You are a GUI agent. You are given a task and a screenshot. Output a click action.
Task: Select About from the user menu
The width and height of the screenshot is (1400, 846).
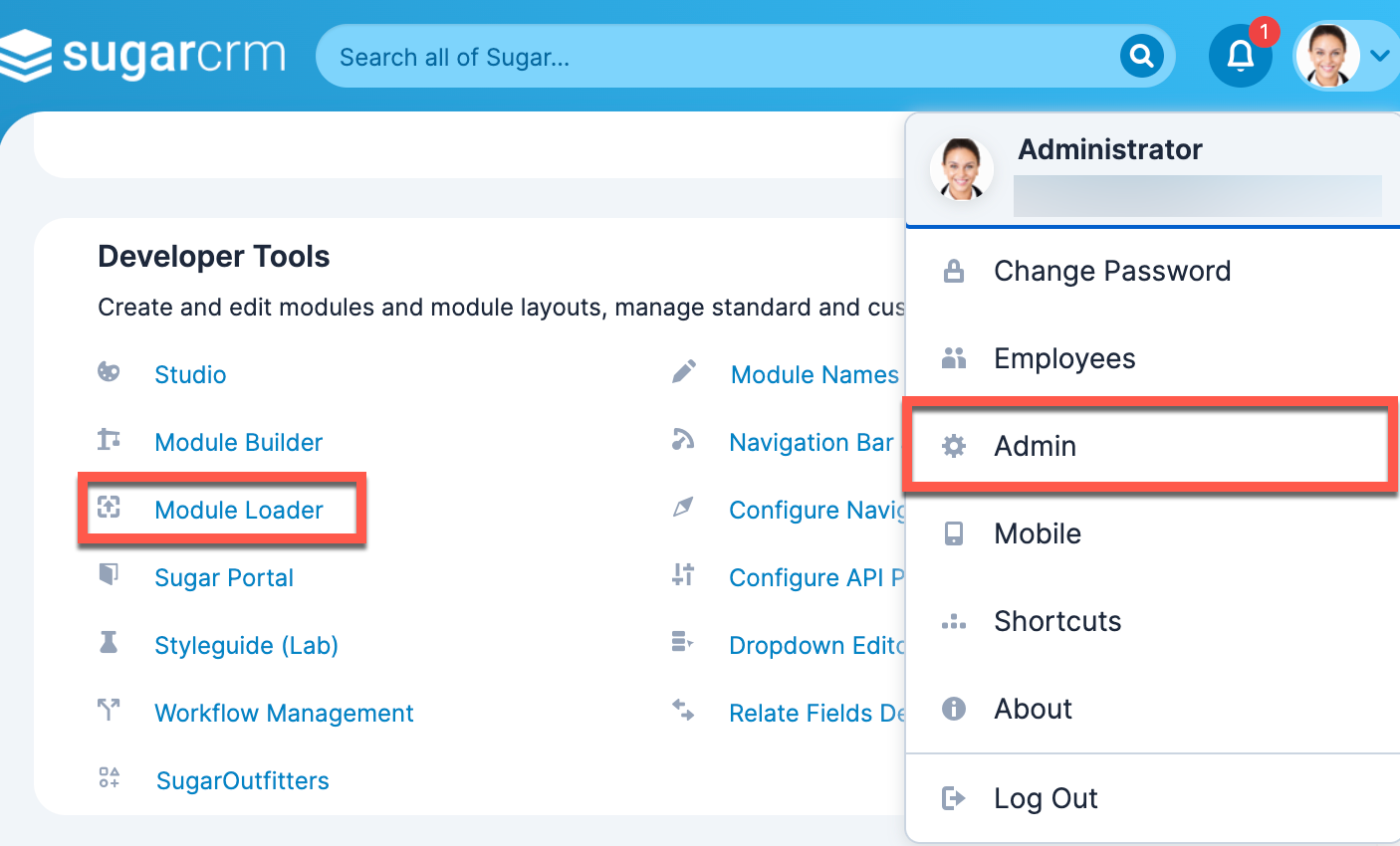[1153, 709]
